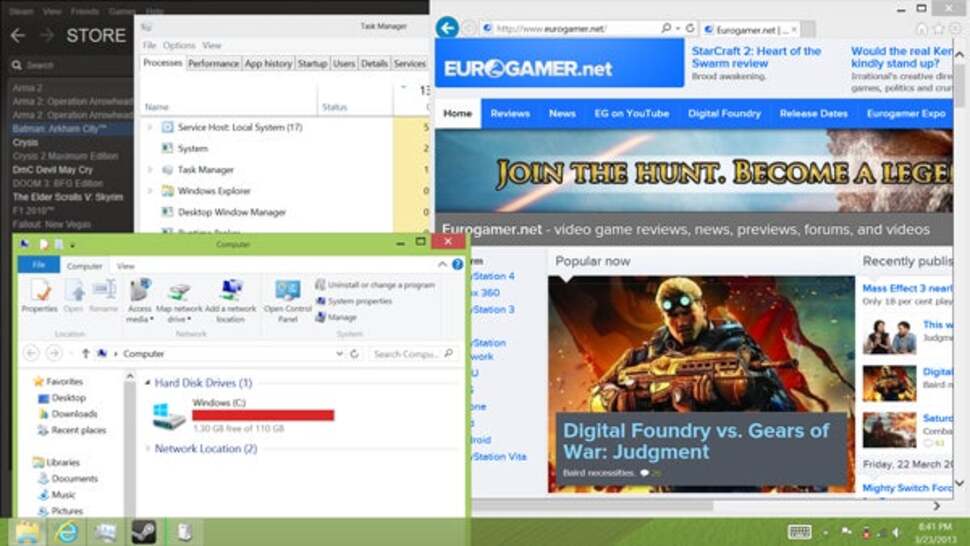
Task: Click the Explorer up arrow
Action: 85,354
